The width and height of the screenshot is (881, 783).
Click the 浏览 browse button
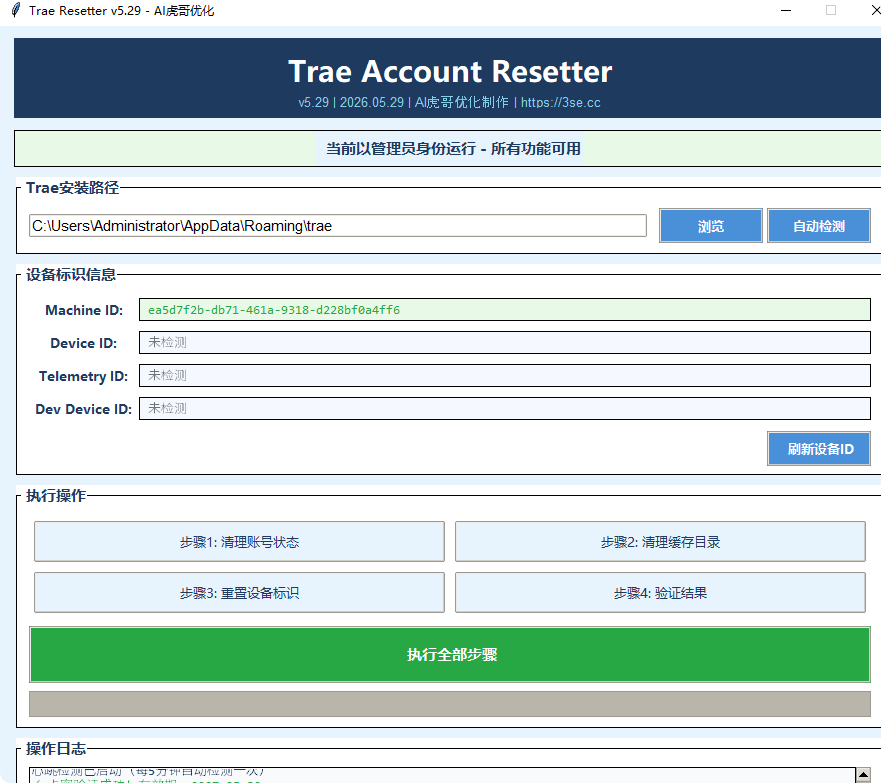(x=711, y=226)
